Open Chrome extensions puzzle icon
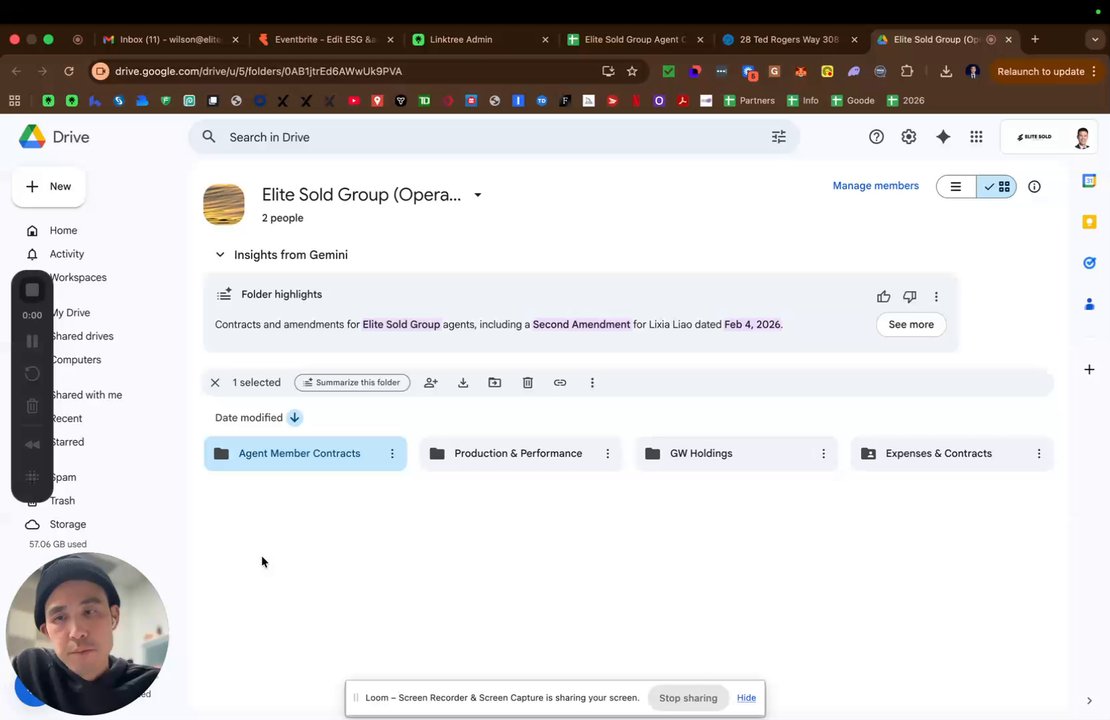 (907, 71)
